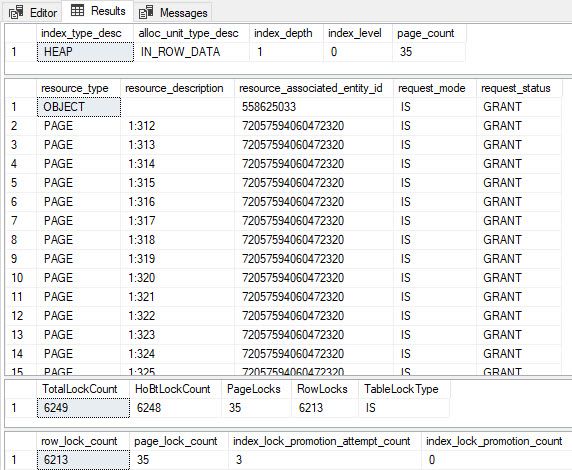
Task: Select cell 1:316
Action: click(x=177, y=202)
